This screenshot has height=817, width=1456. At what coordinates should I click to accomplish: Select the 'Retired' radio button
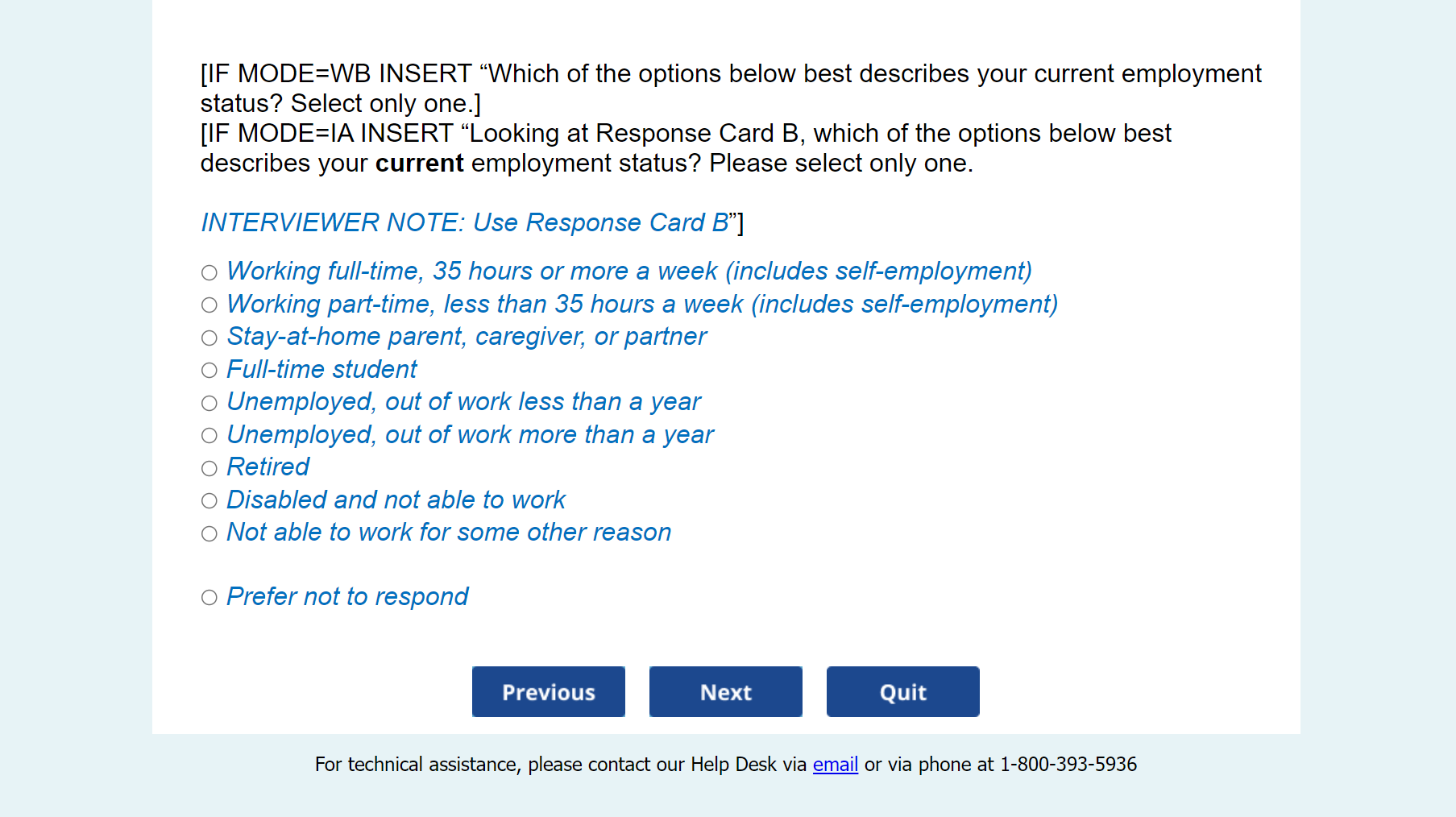click(209, 469)
